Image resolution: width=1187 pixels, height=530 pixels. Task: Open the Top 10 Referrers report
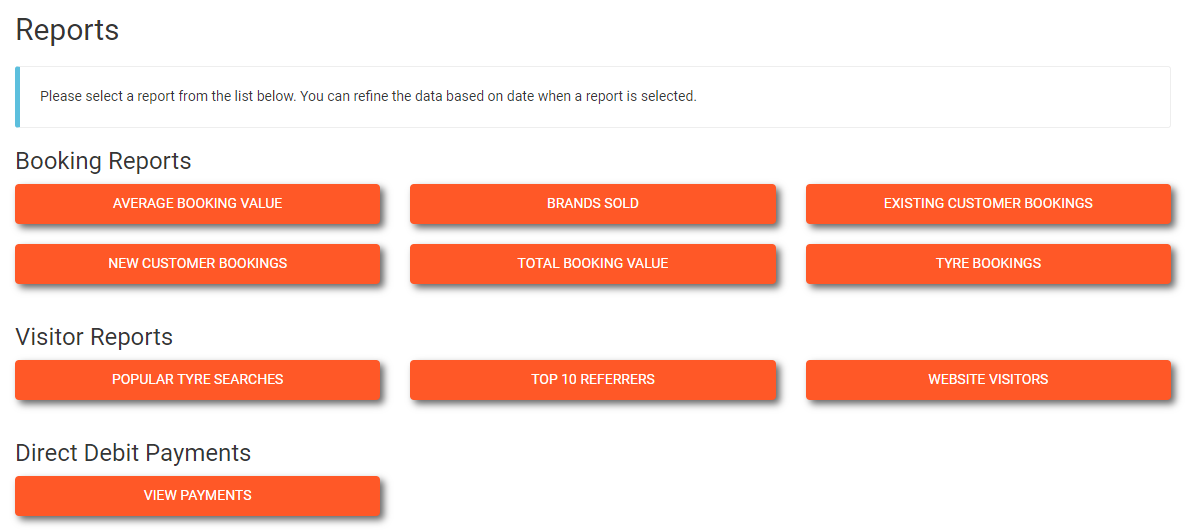(592, 379)
